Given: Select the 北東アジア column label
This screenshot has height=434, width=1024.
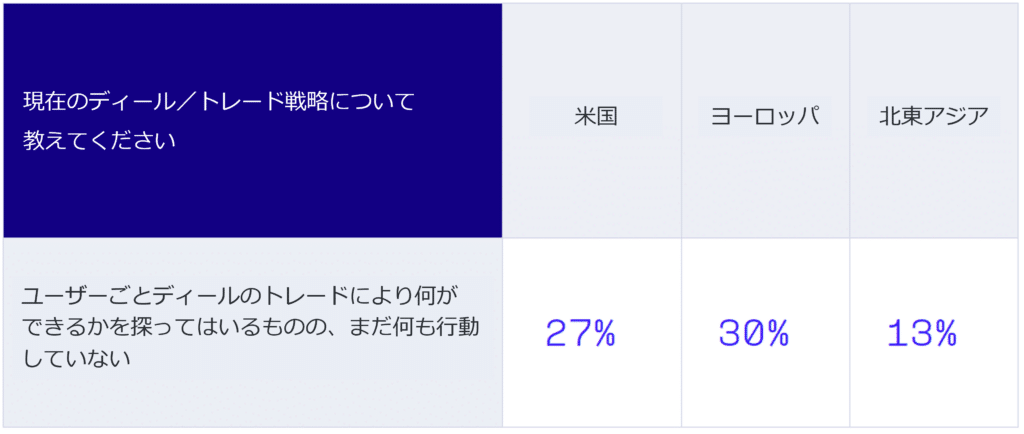Looking at the screenshot, I should pos(933,117).
